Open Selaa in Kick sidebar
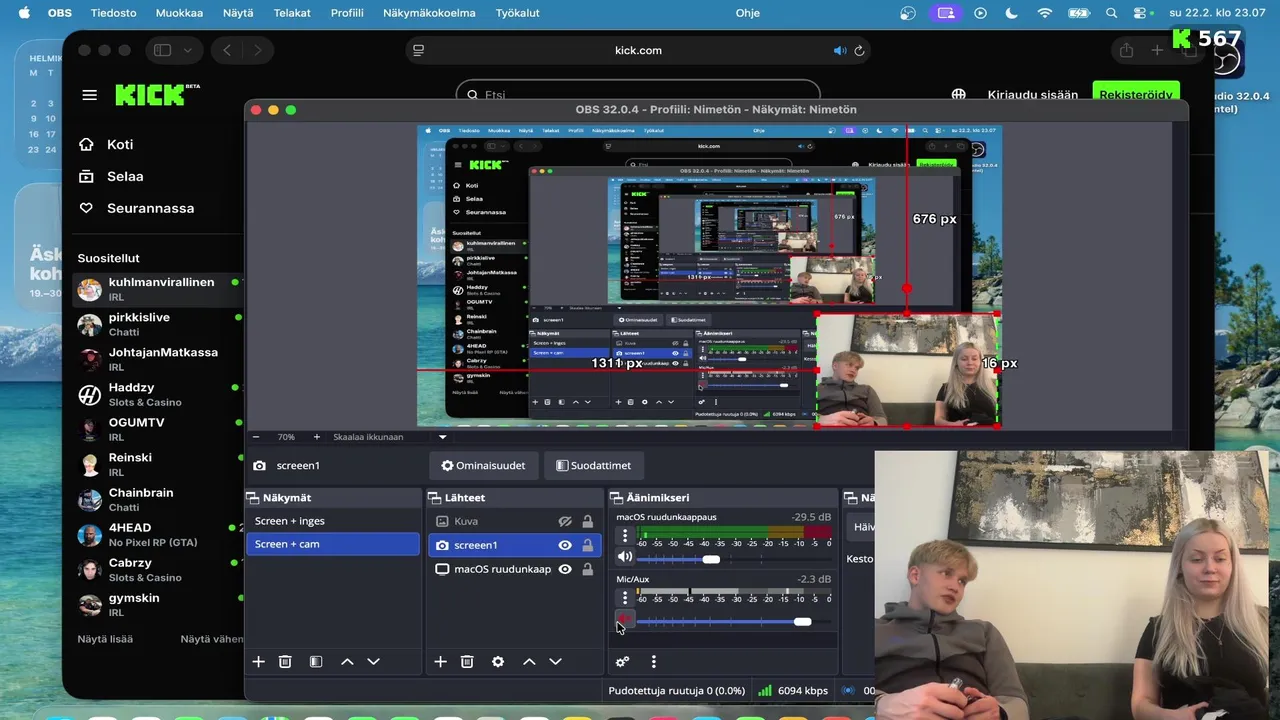1280x720 pixels. 125,176
